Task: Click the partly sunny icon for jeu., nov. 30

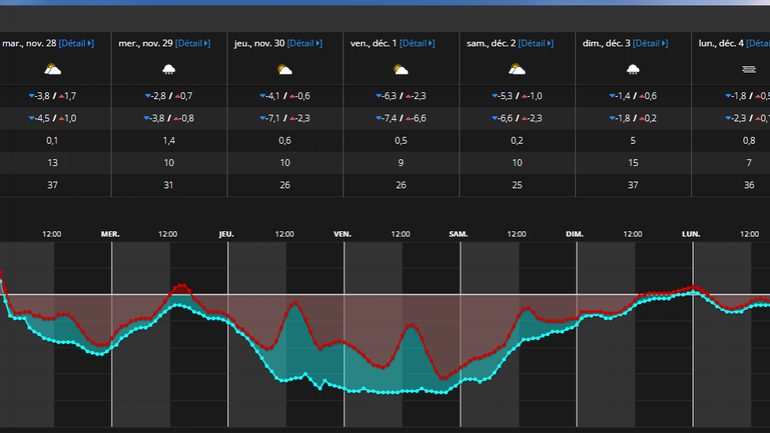Action: pos(284,69)
